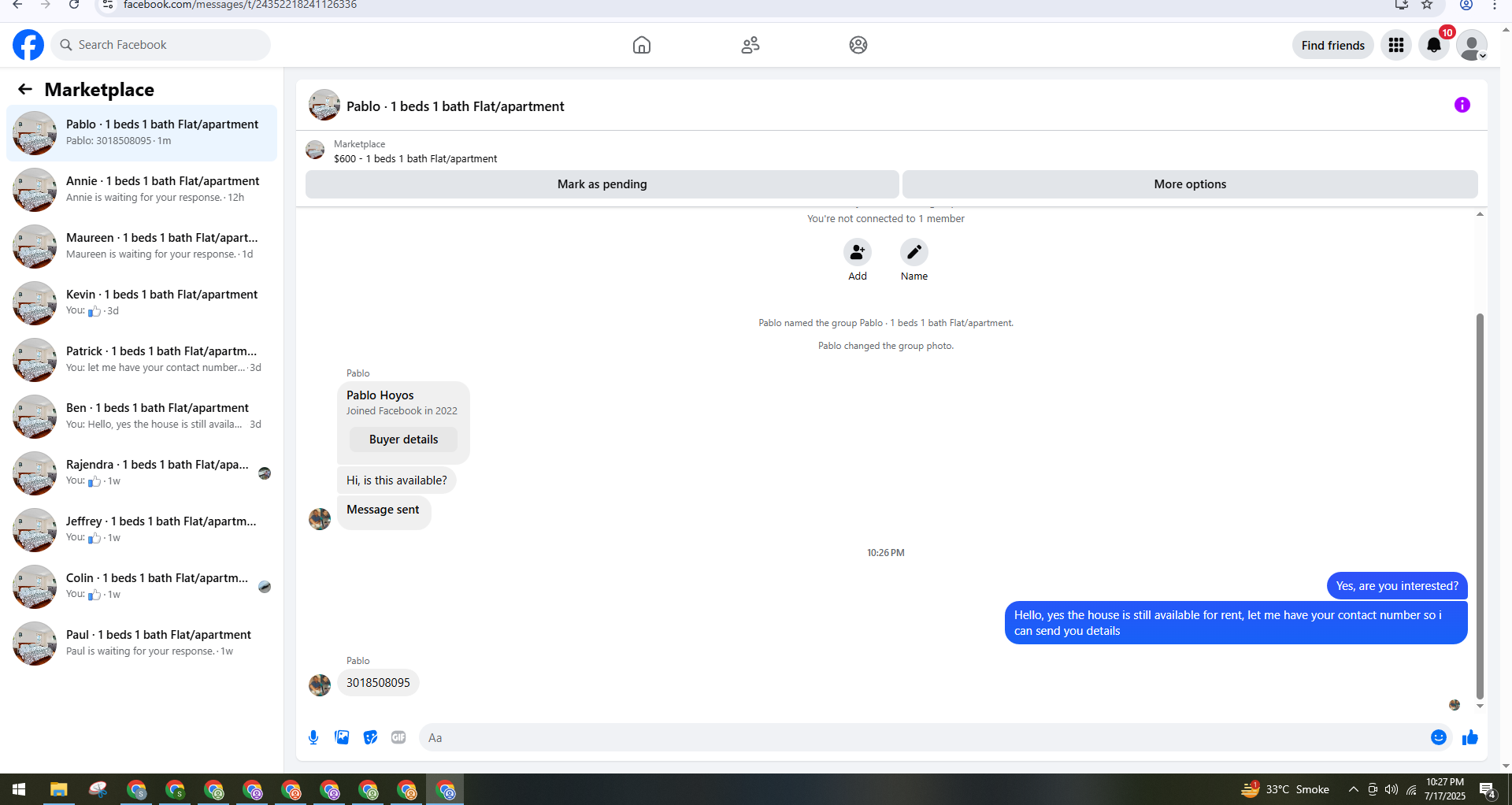This screenshot has height=805, width=1512.
Task: Send a thumbs-up like
Action: (x=1470, y=737)
